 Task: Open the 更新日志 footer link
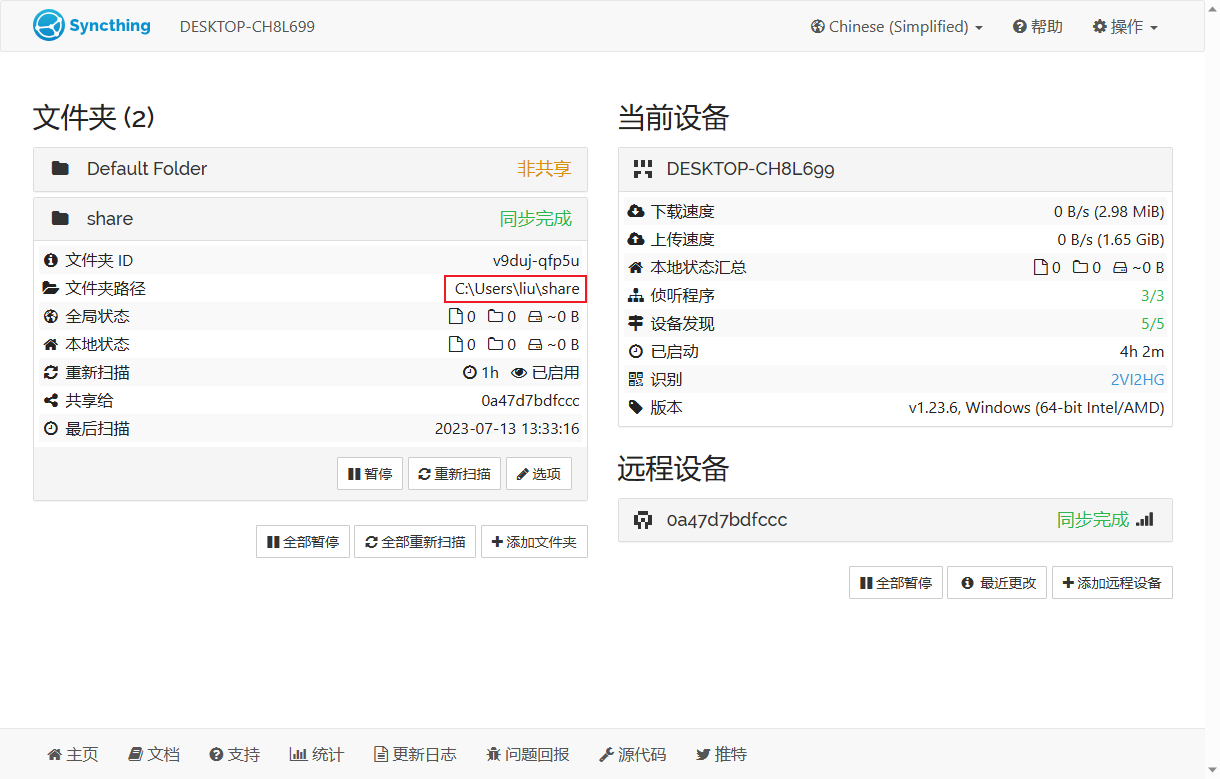[x=415, y=755]
